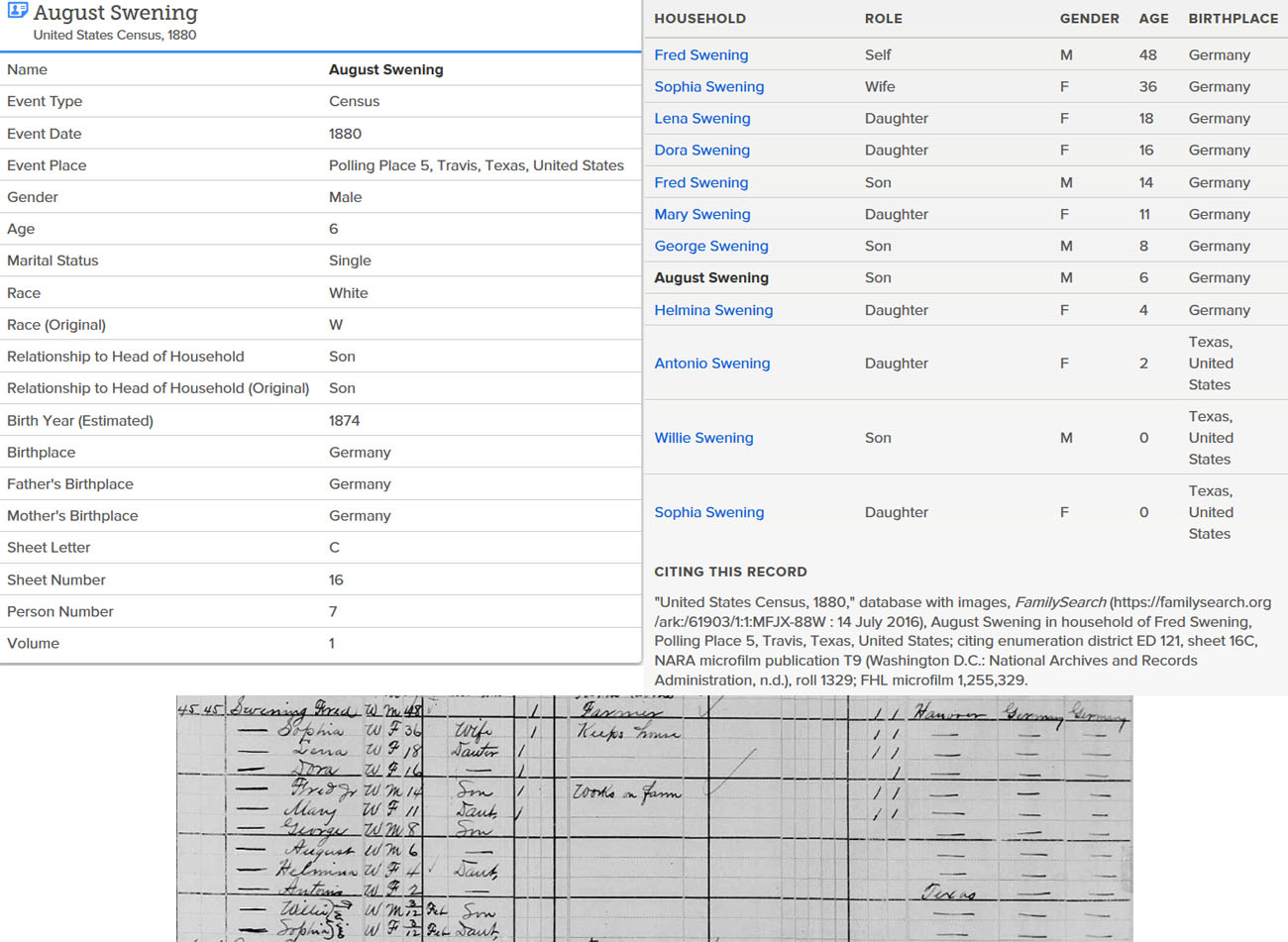Open Helmina Swening record link

point(713,310)
